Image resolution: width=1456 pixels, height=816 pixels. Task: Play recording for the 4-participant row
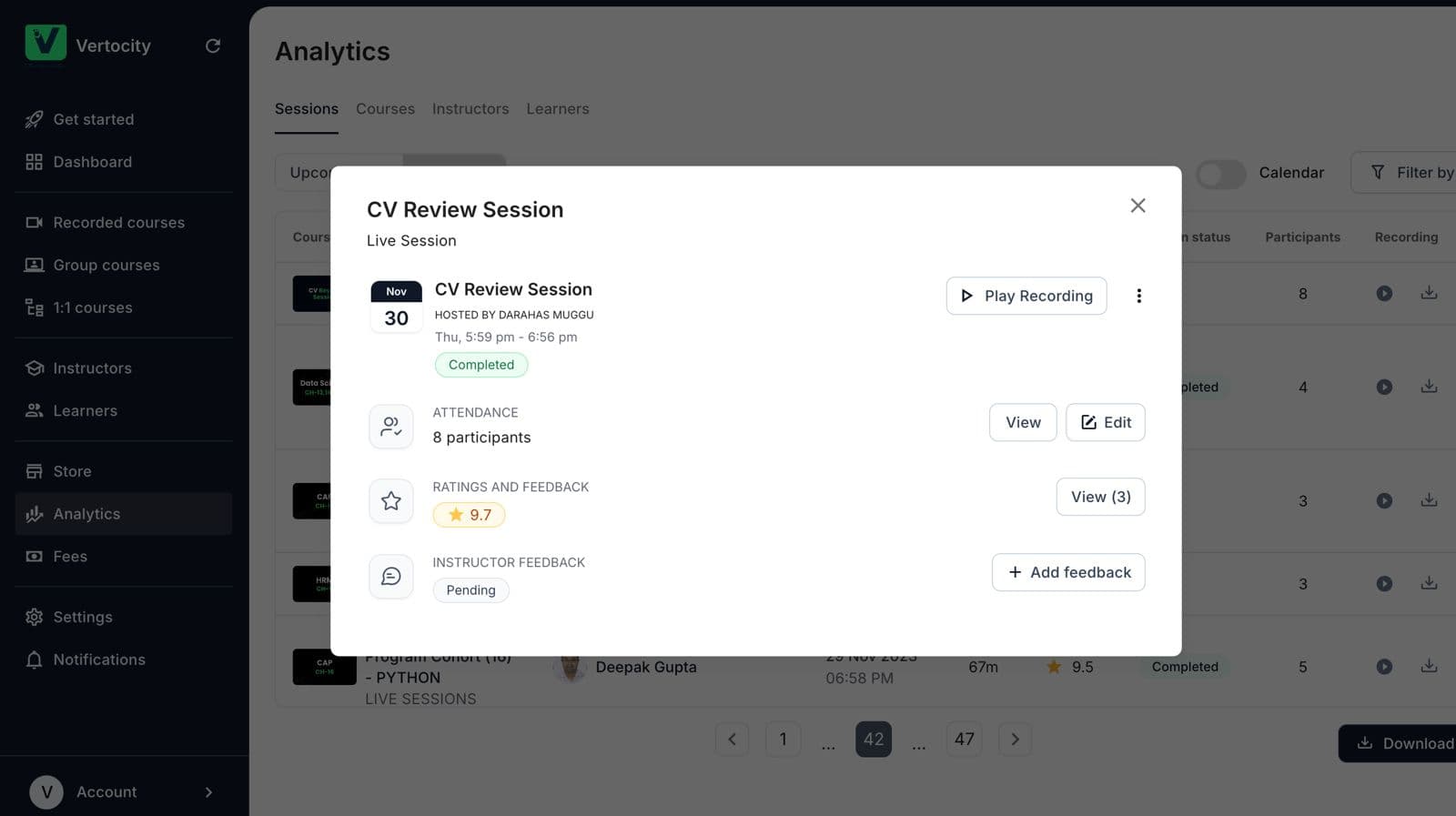1384,388
